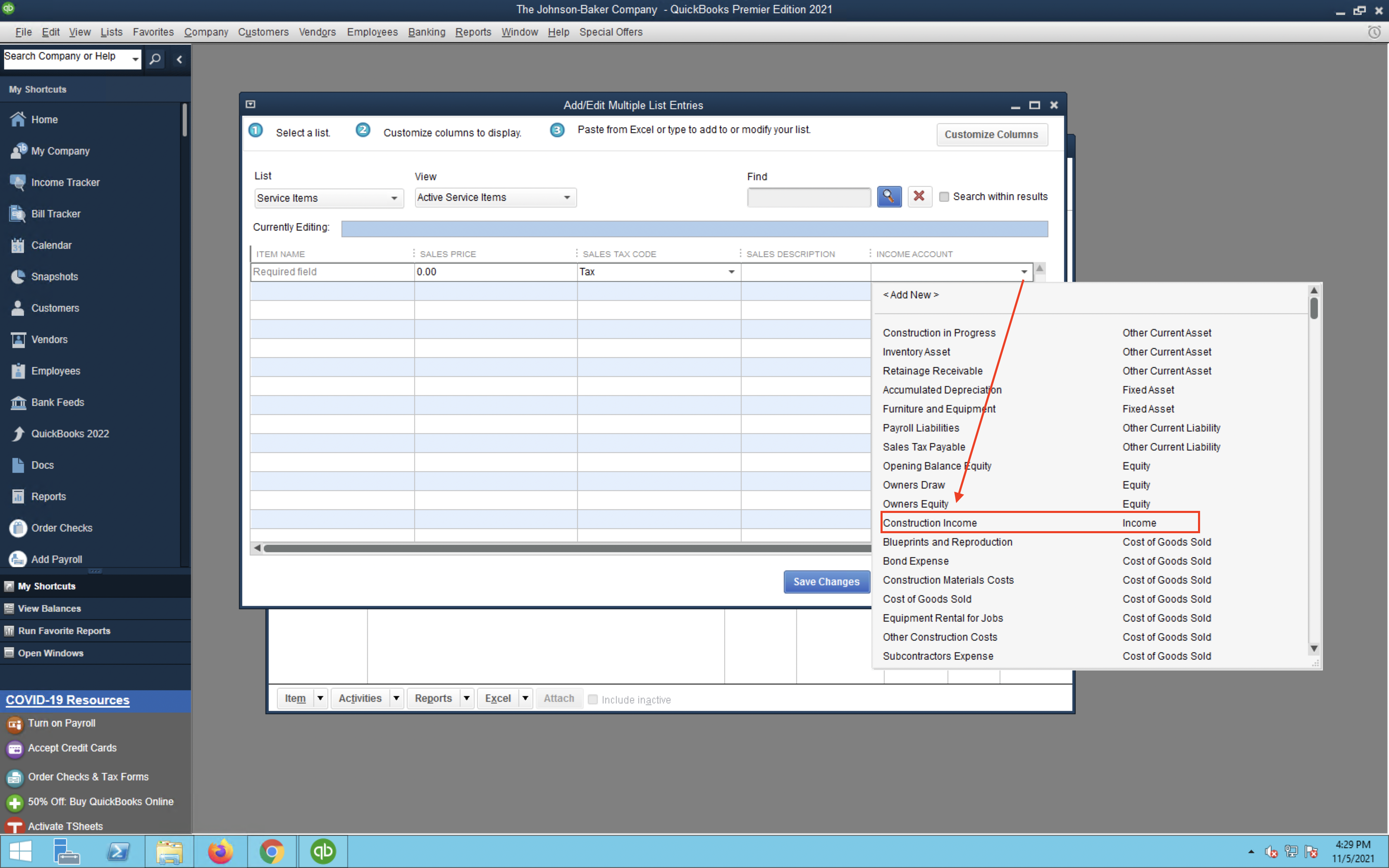
Task: Clear the Find search with red X
Action: point(919,196)
